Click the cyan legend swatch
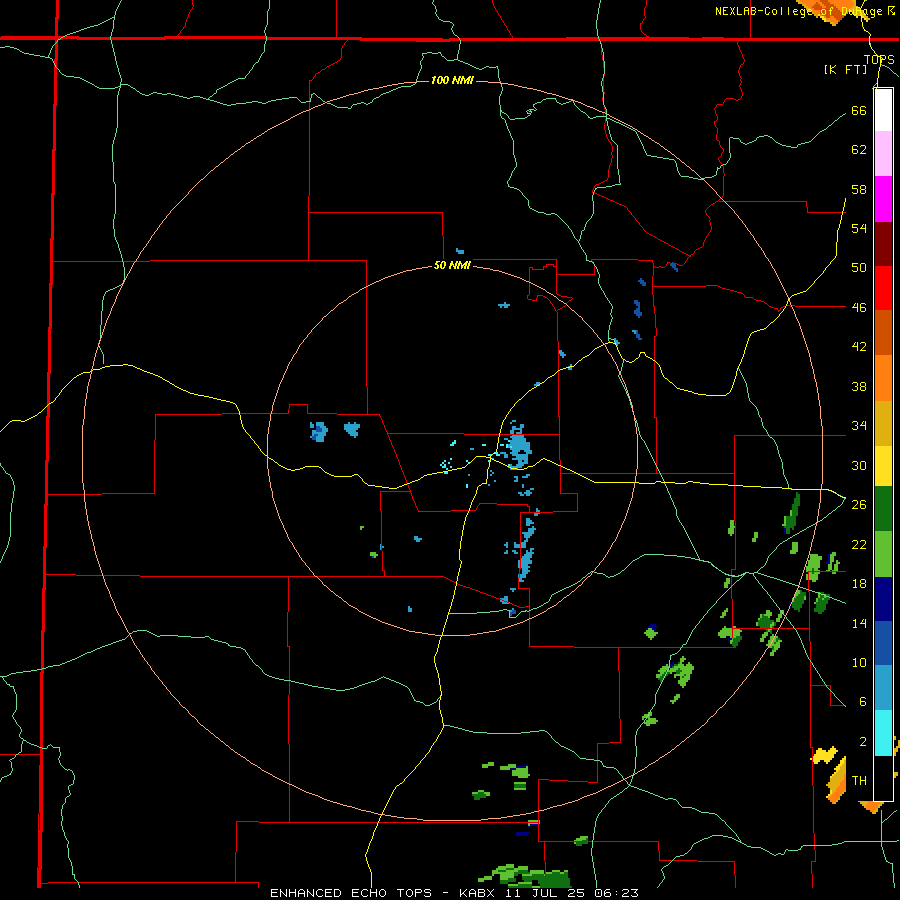 click(883, 733)
